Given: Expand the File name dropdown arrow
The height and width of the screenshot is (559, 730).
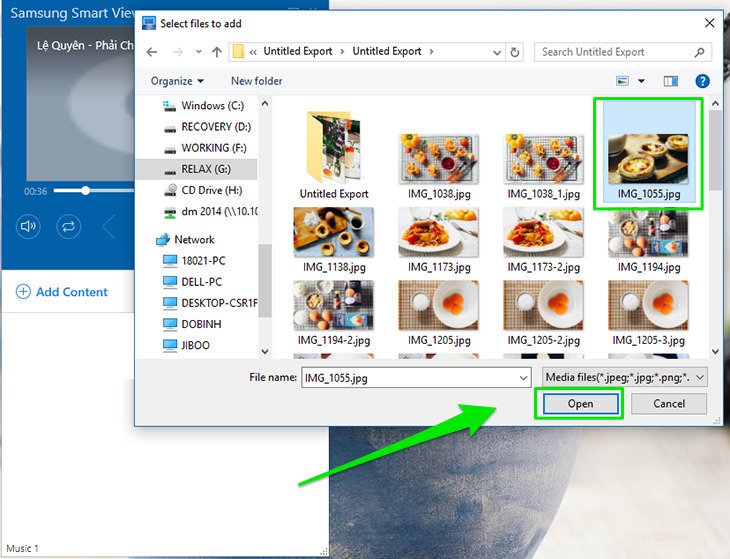Looking at the screenshot, I should tap(523, 377).
